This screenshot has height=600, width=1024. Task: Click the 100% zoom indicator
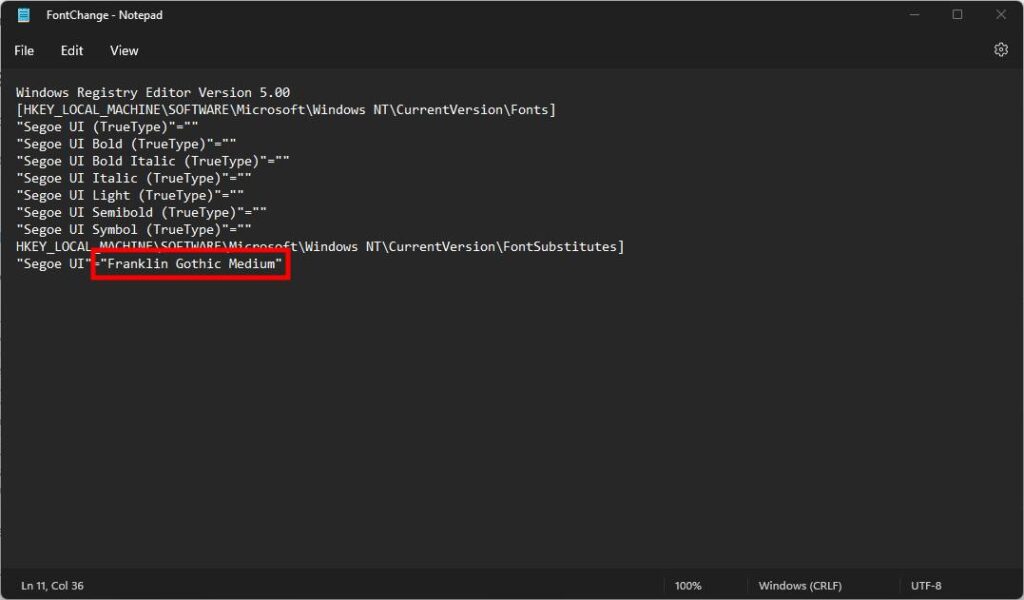(x=689, y=585)
